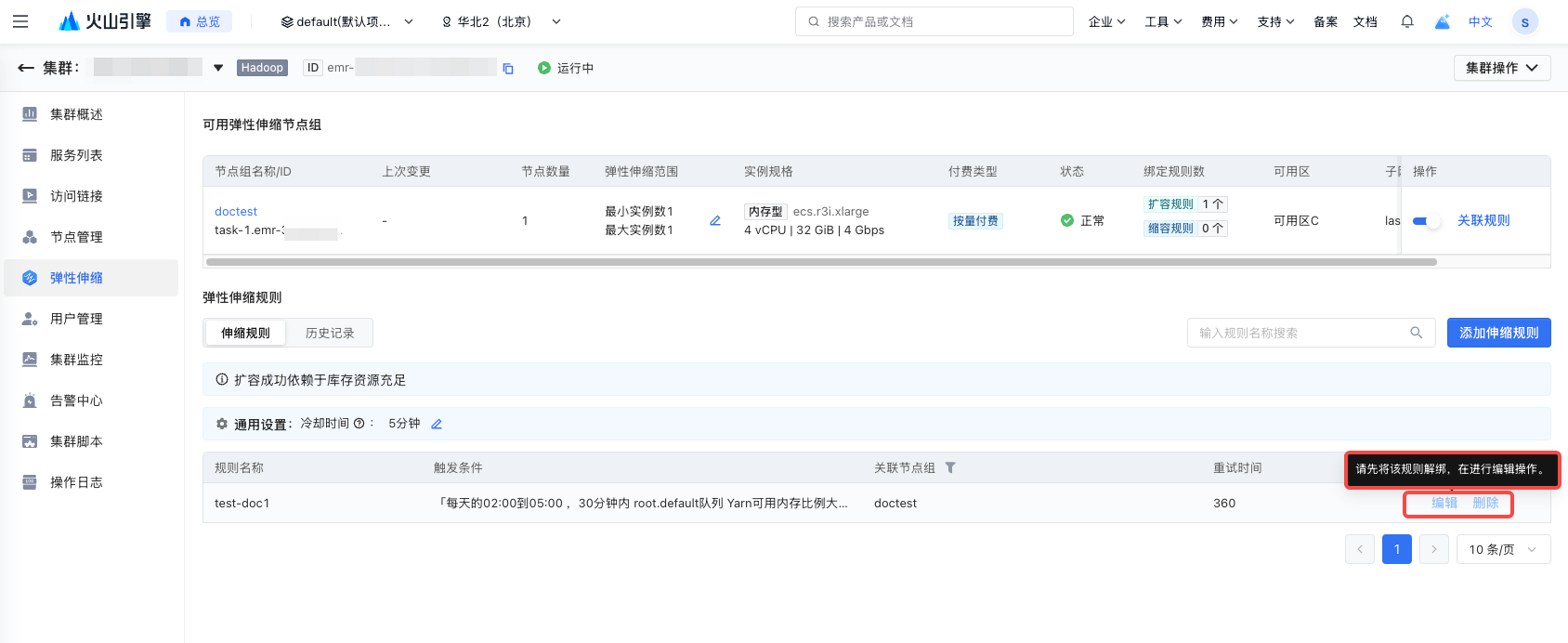Click the blue assistant icon beside the bell
The width and height of the screenshot is (1568, 643).
(x=1443, y=21)
